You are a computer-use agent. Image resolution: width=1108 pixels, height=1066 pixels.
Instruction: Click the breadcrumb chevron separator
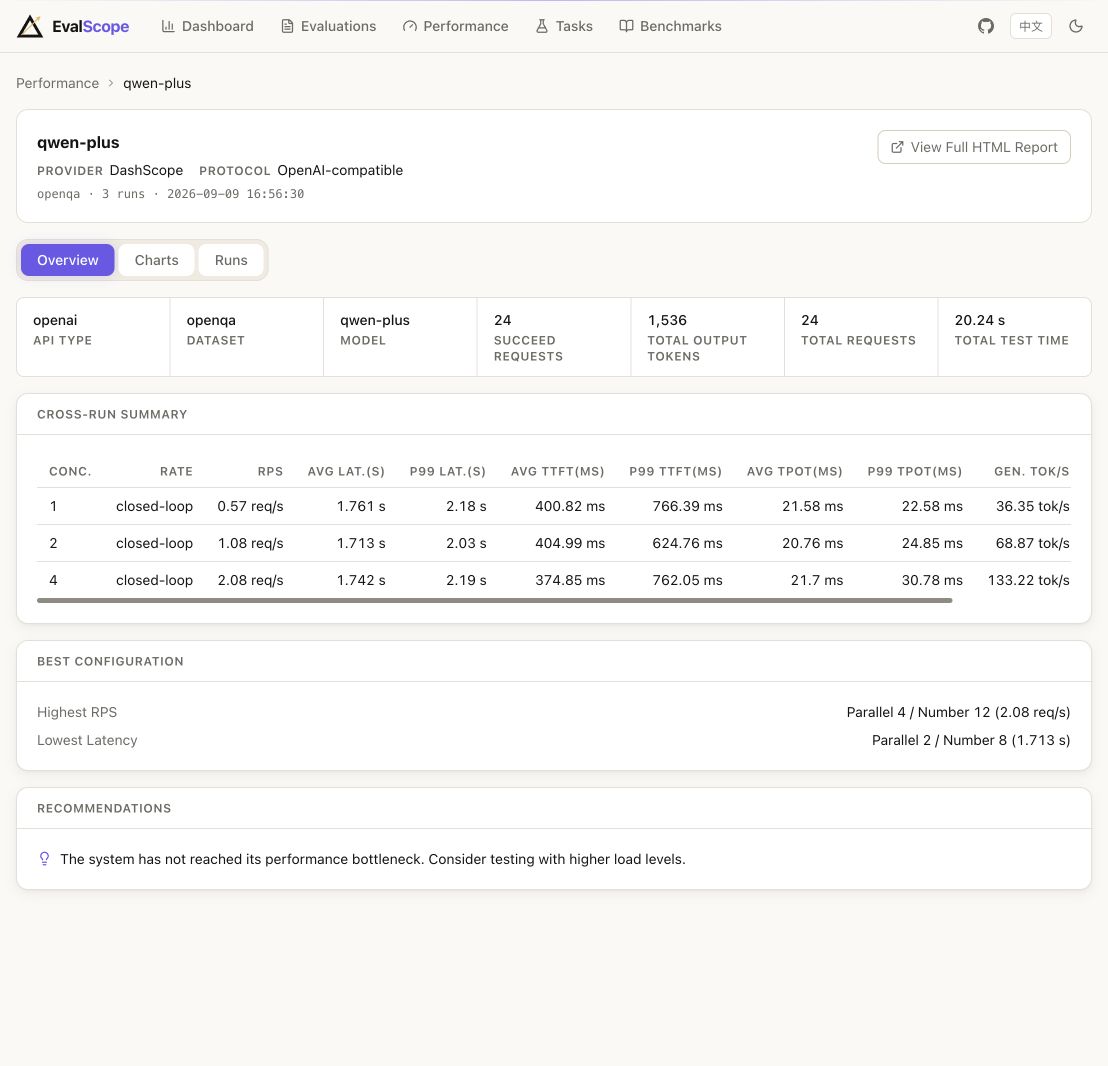111,83
